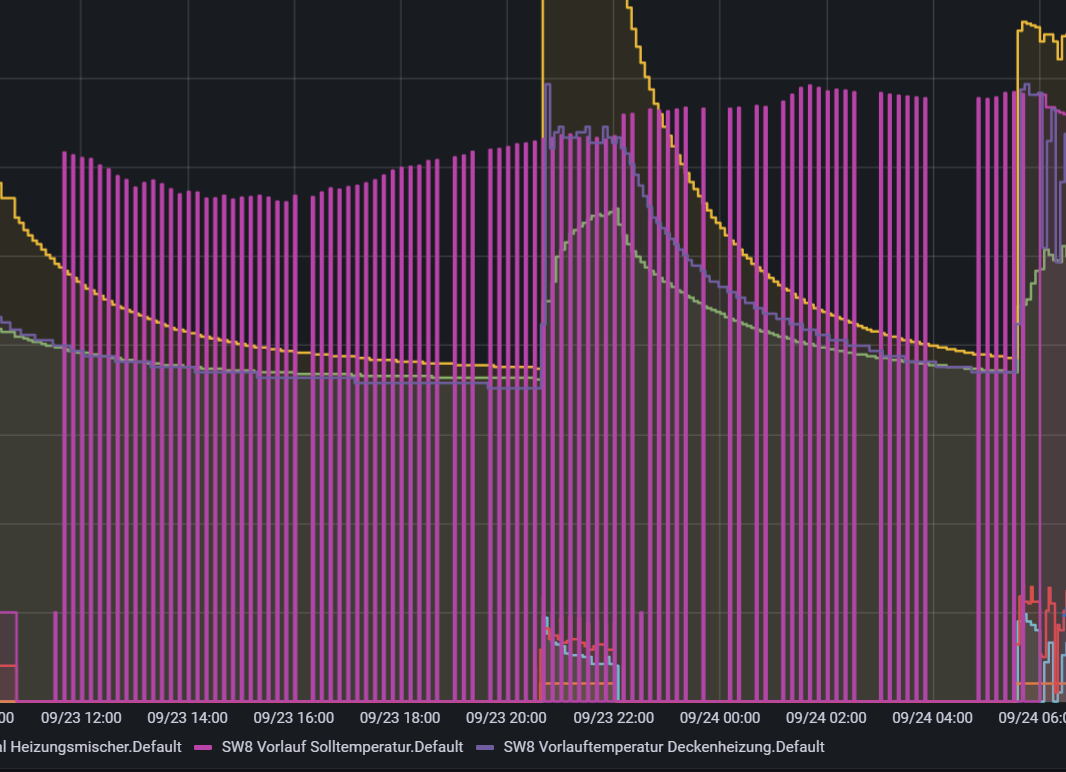
Task: Click the 09/23 20:00 axis label
Action: click(x=506, y=718)
